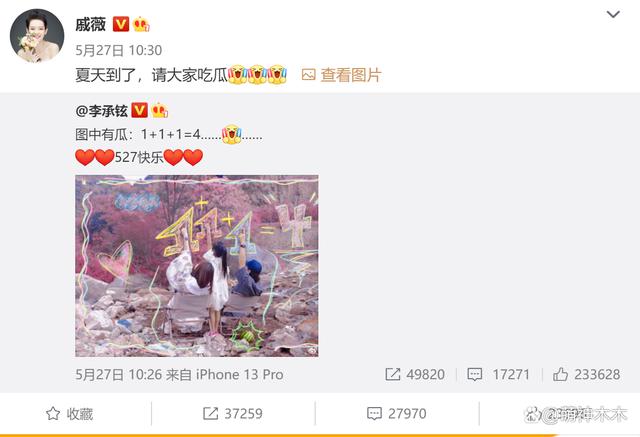Screen dimensions: 640x437
Task: Like the original post with 233628 likes
Action: point(587,374)
